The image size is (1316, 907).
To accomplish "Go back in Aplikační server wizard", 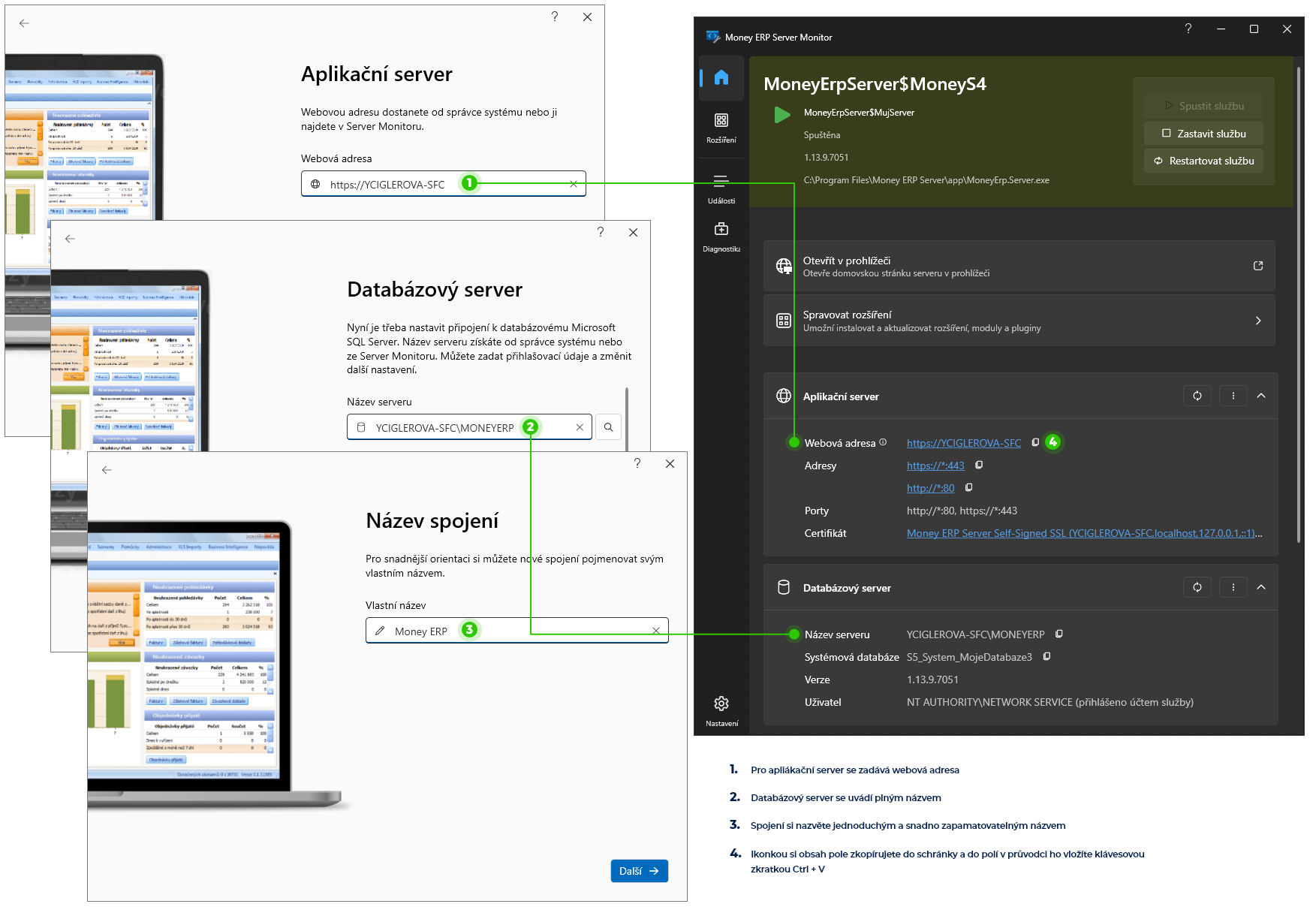I will [24, 23].
